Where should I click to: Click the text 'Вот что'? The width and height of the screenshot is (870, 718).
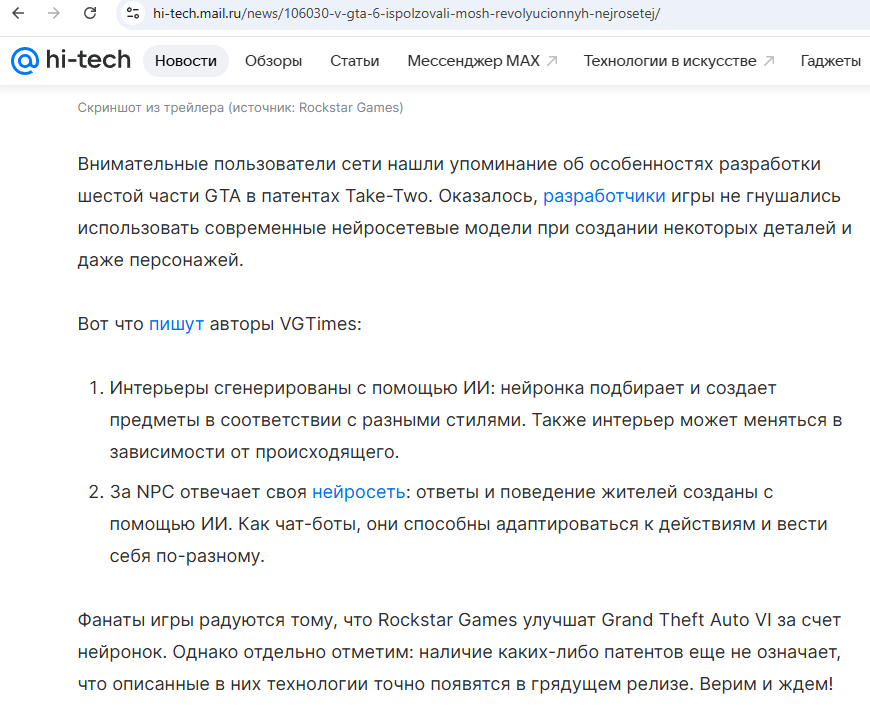click(x=110, y=323)
